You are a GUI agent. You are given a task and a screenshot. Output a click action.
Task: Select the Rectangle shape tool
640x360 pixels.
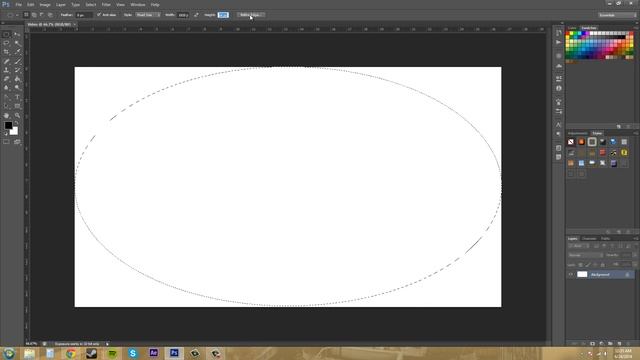(17, 106)
